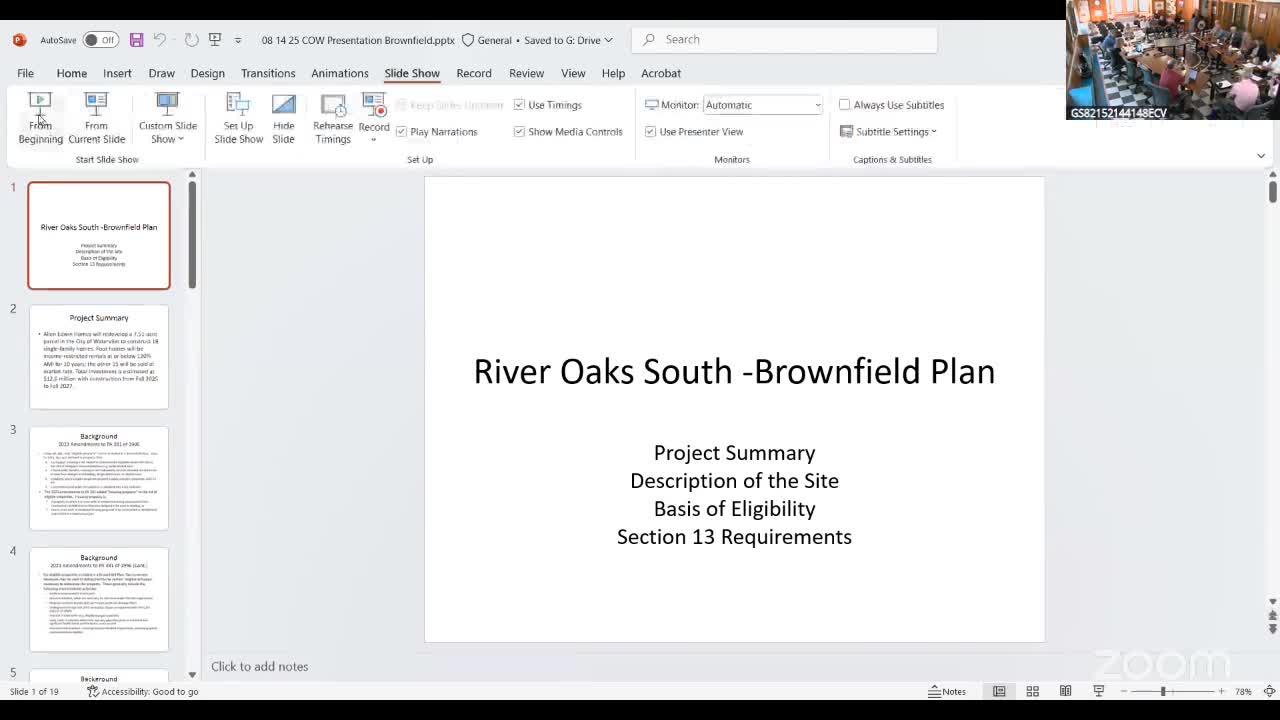Screen dimensions: 1280x720
Task: Start slideshow From Current Slide
Action: [96, 118]
